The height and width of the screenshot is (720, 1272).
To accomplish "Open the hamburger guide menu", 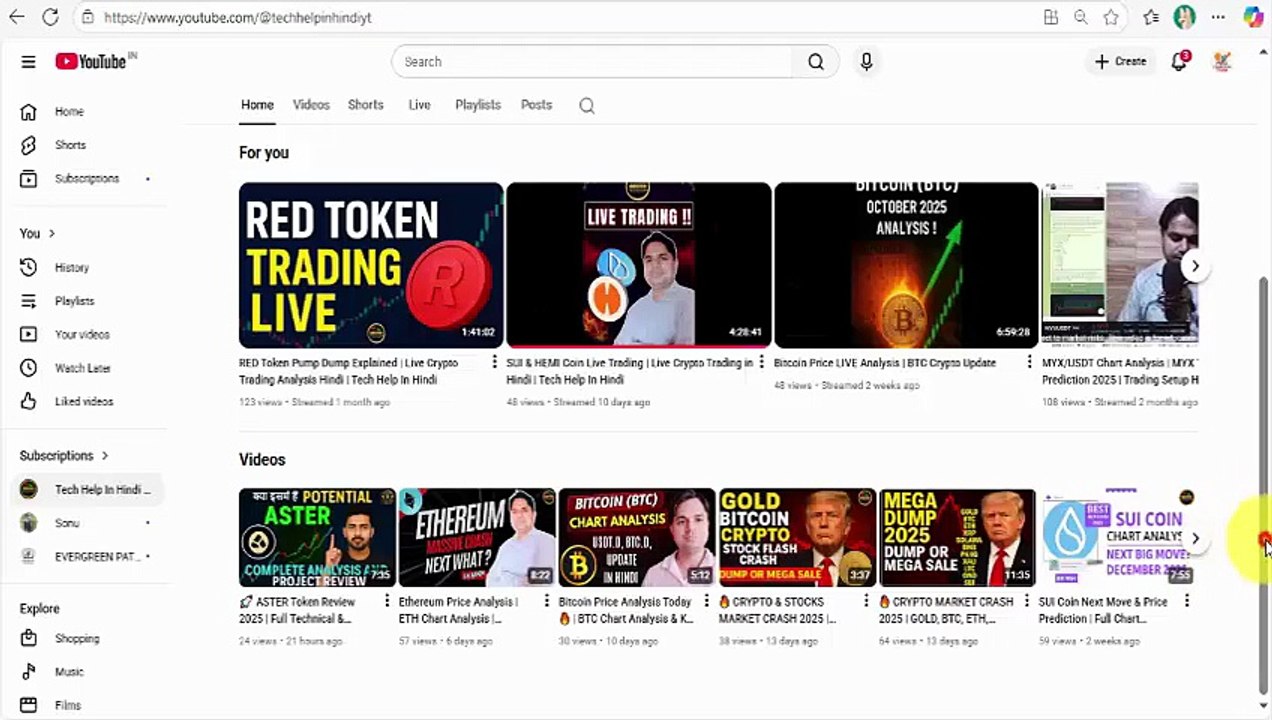I will (28, 62).
